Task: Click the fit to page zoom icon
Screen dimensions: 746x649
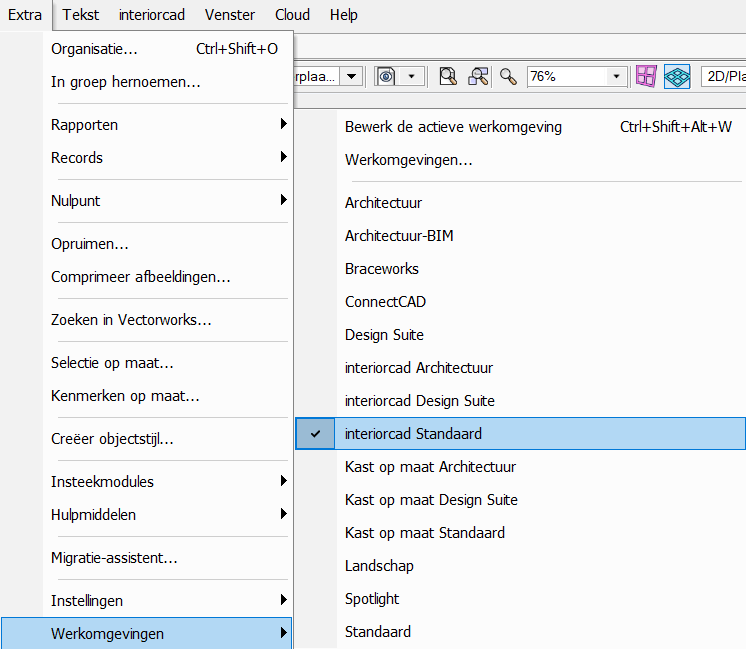Action: click(448, 76)
